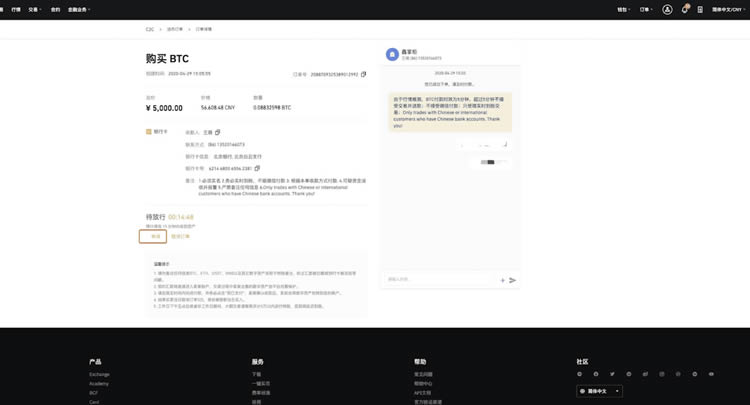Open 常见问题 link under 帮助

tap(423, 374)
